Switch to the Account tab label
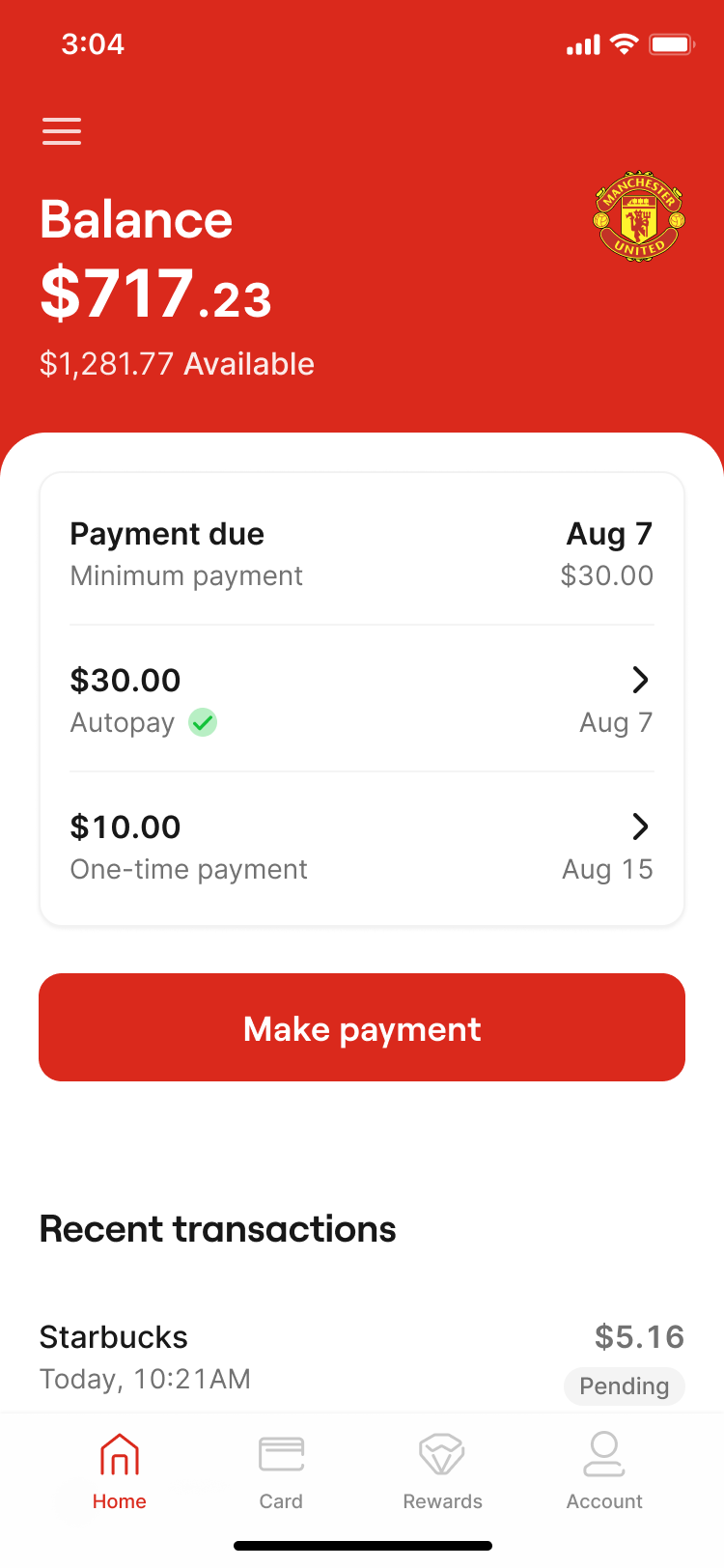 coord(604,1501)
